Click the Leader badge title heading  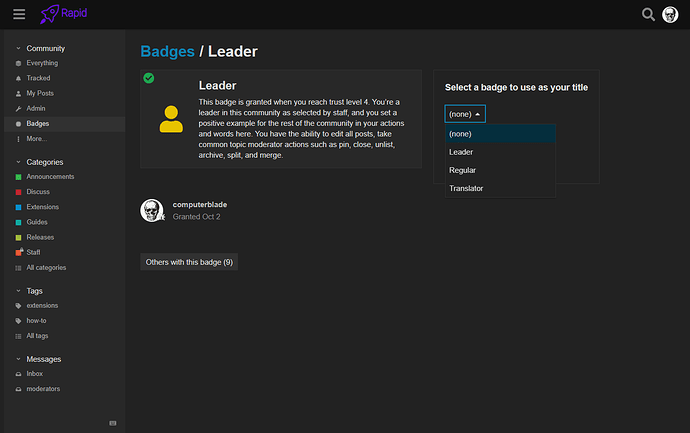(217, 85)
